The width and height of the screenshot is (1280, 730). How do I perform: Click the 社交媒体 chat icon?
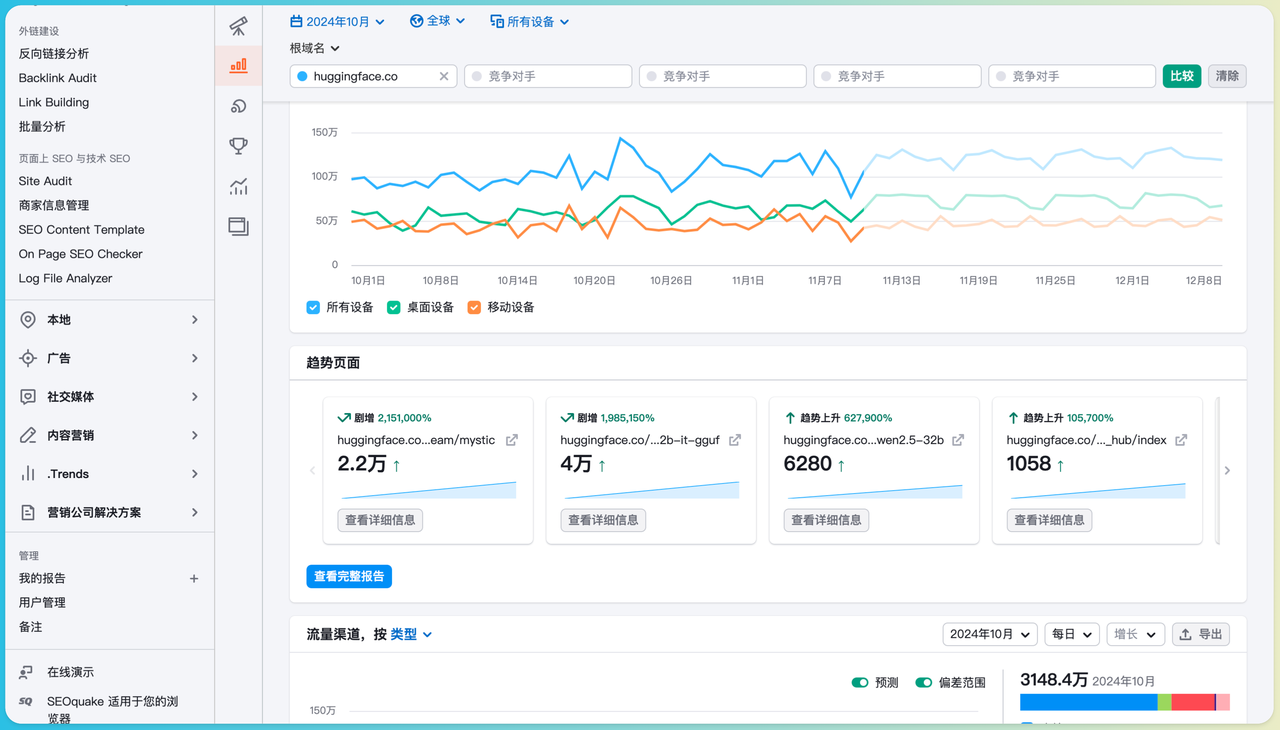(28, 397)
